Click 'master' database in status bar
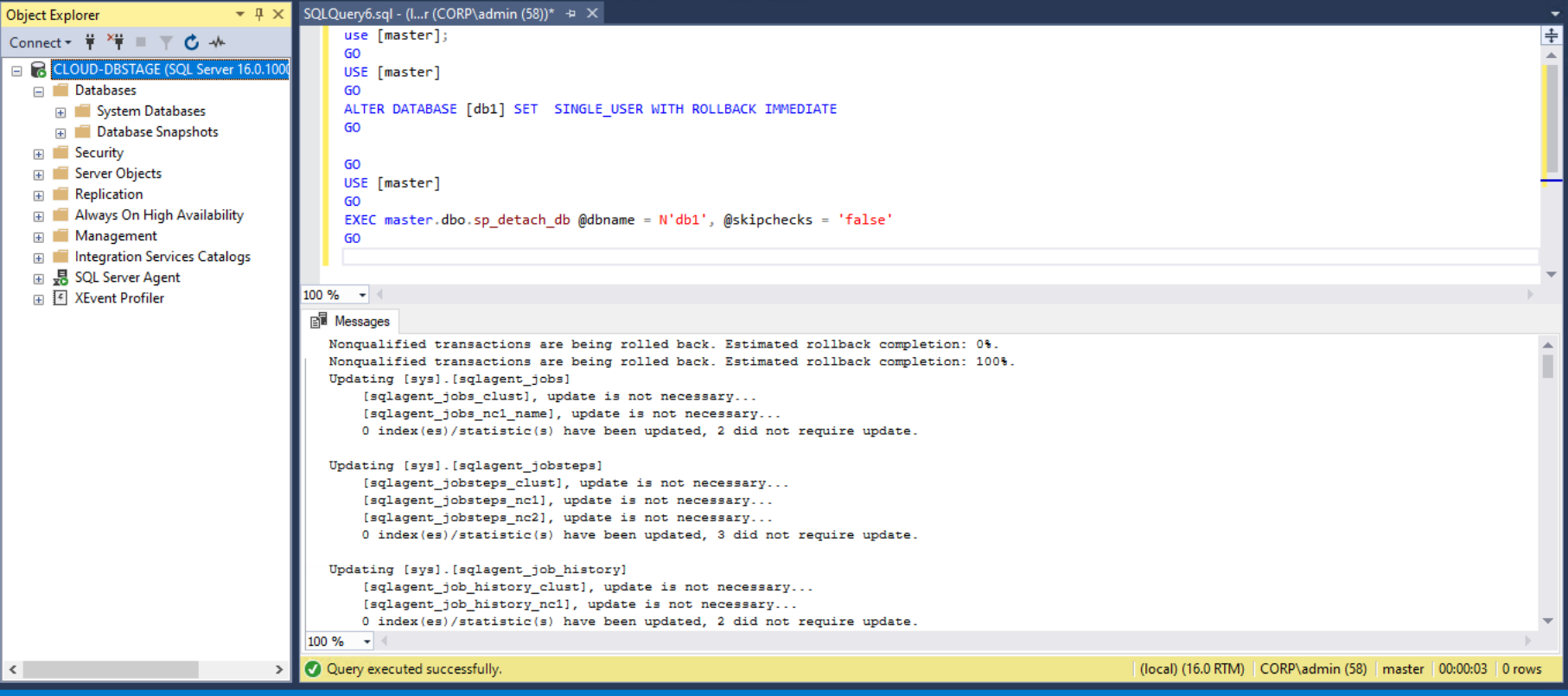1568x696 pixels. [1403, 668]
